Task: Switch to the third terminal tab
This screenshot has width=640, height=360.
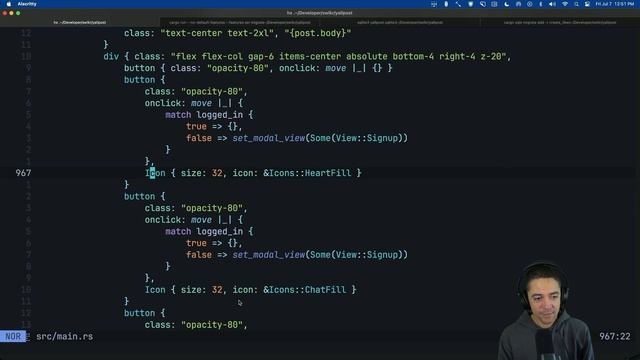Action: (x=400, y=22)
